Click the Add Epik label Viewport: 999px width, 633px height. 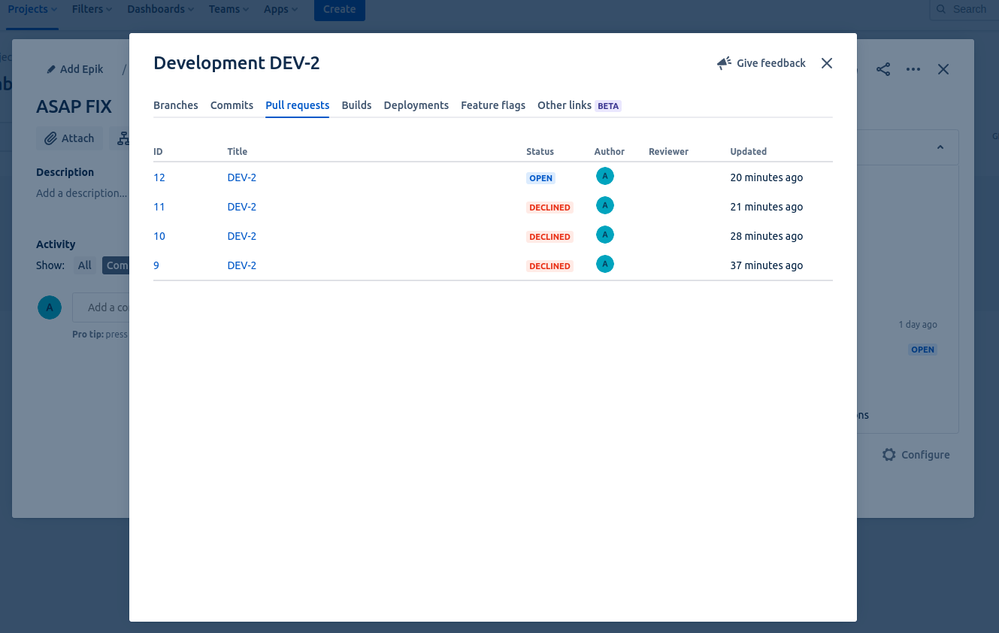(x=81, y=69)
